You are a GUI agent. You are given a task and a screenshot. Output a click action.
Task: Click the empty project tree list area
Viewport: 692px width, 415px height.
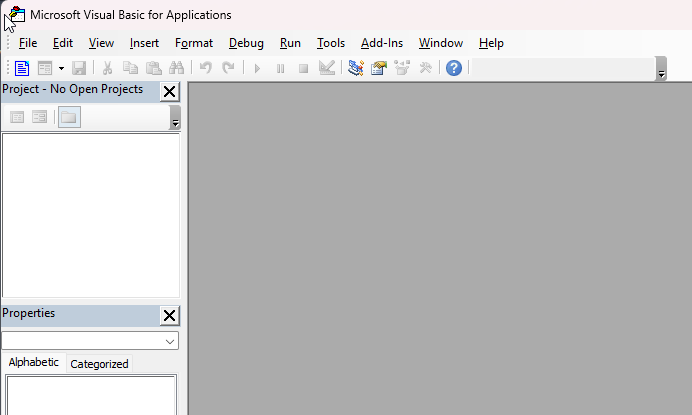click(91, 215)
